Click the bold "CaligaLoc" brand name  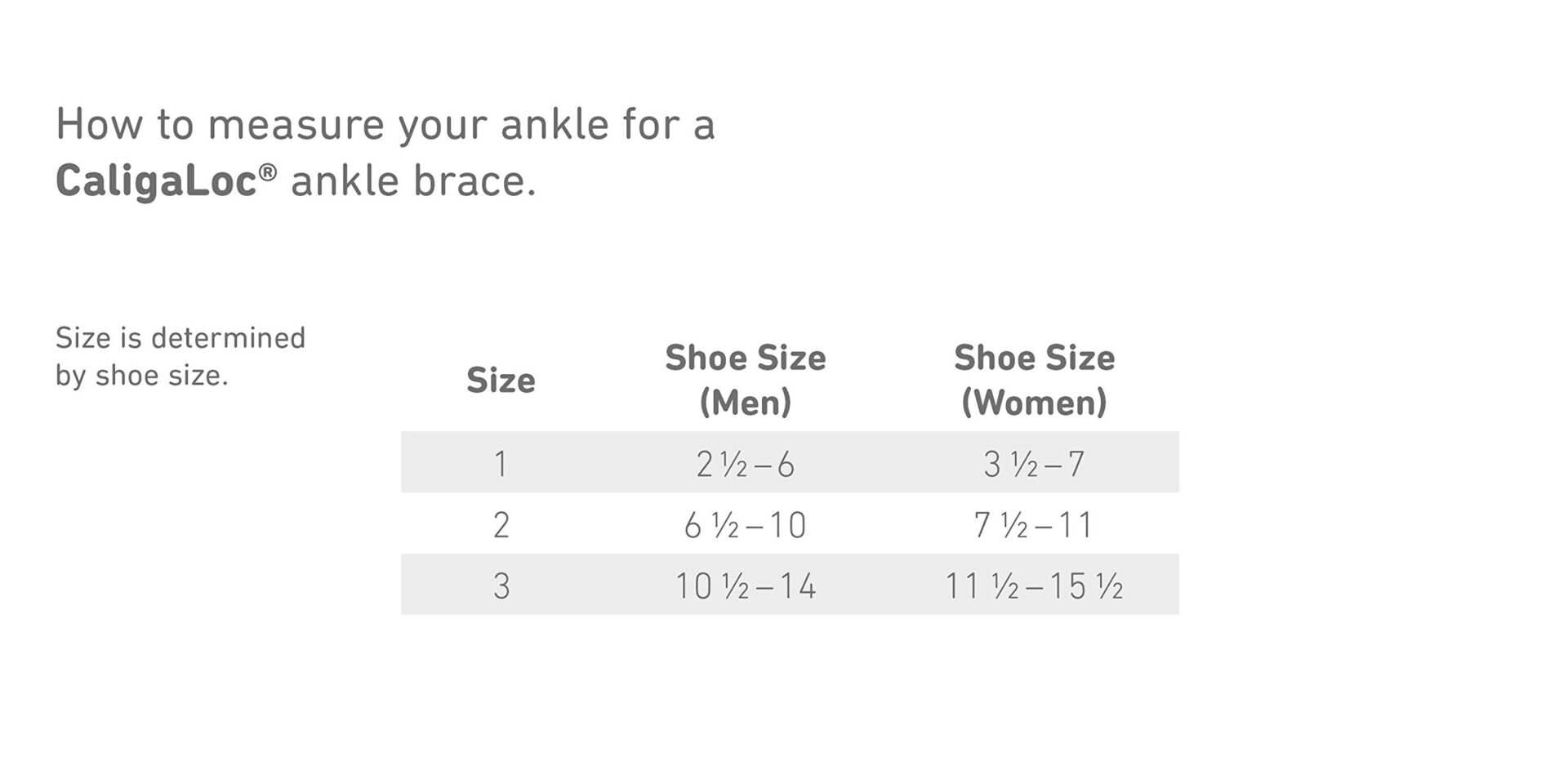click(156, 181)
